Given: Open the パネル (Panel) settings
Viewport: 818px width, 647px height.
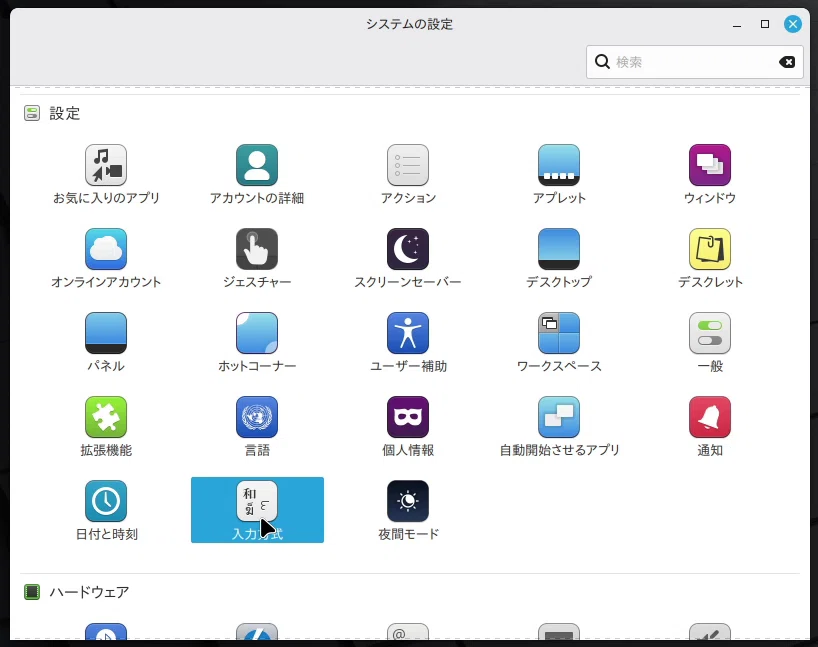Looking at the screenshot, I should [x=106, y=343].
